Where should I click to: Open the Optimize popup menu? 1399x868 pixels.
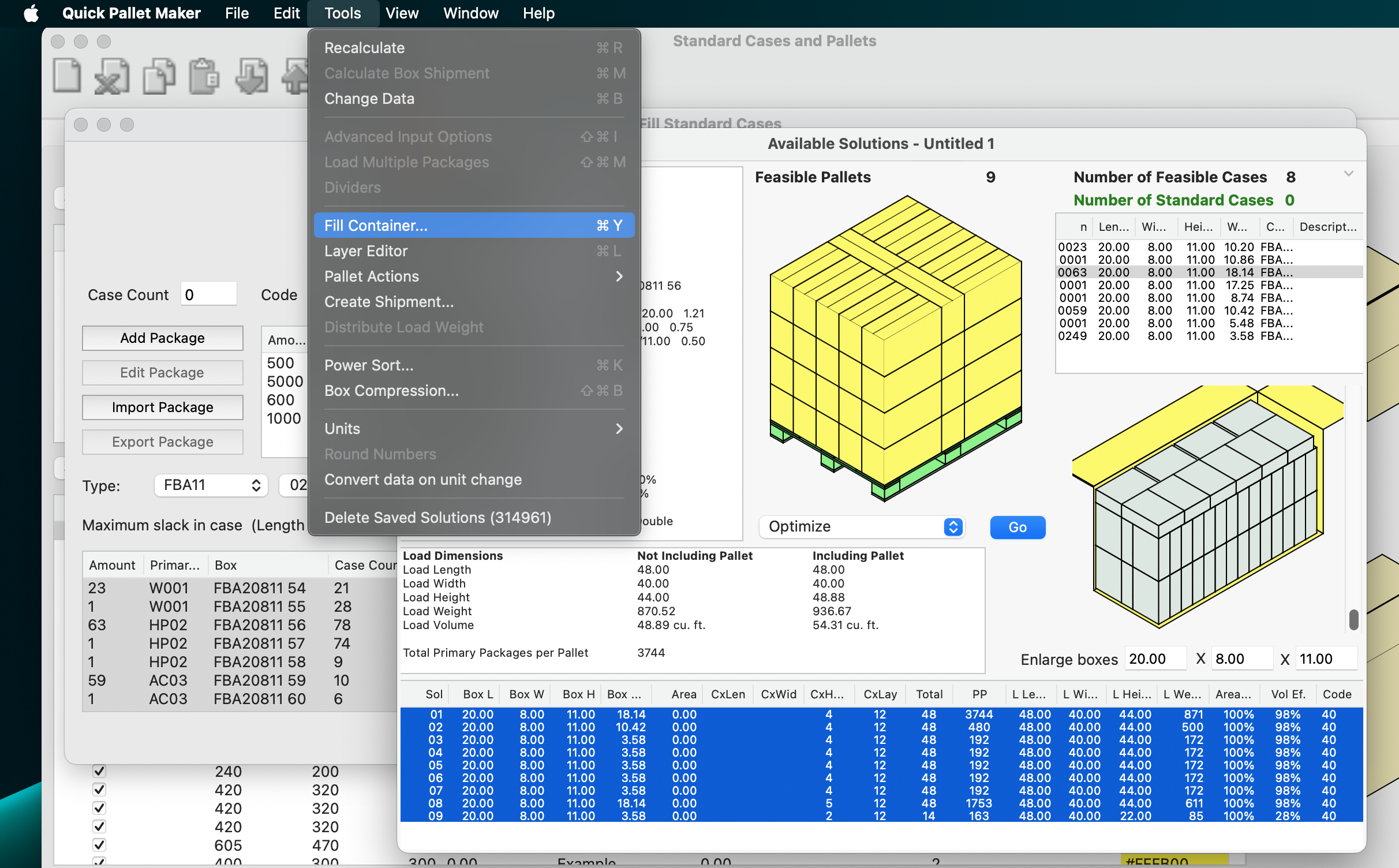(862, 526)
